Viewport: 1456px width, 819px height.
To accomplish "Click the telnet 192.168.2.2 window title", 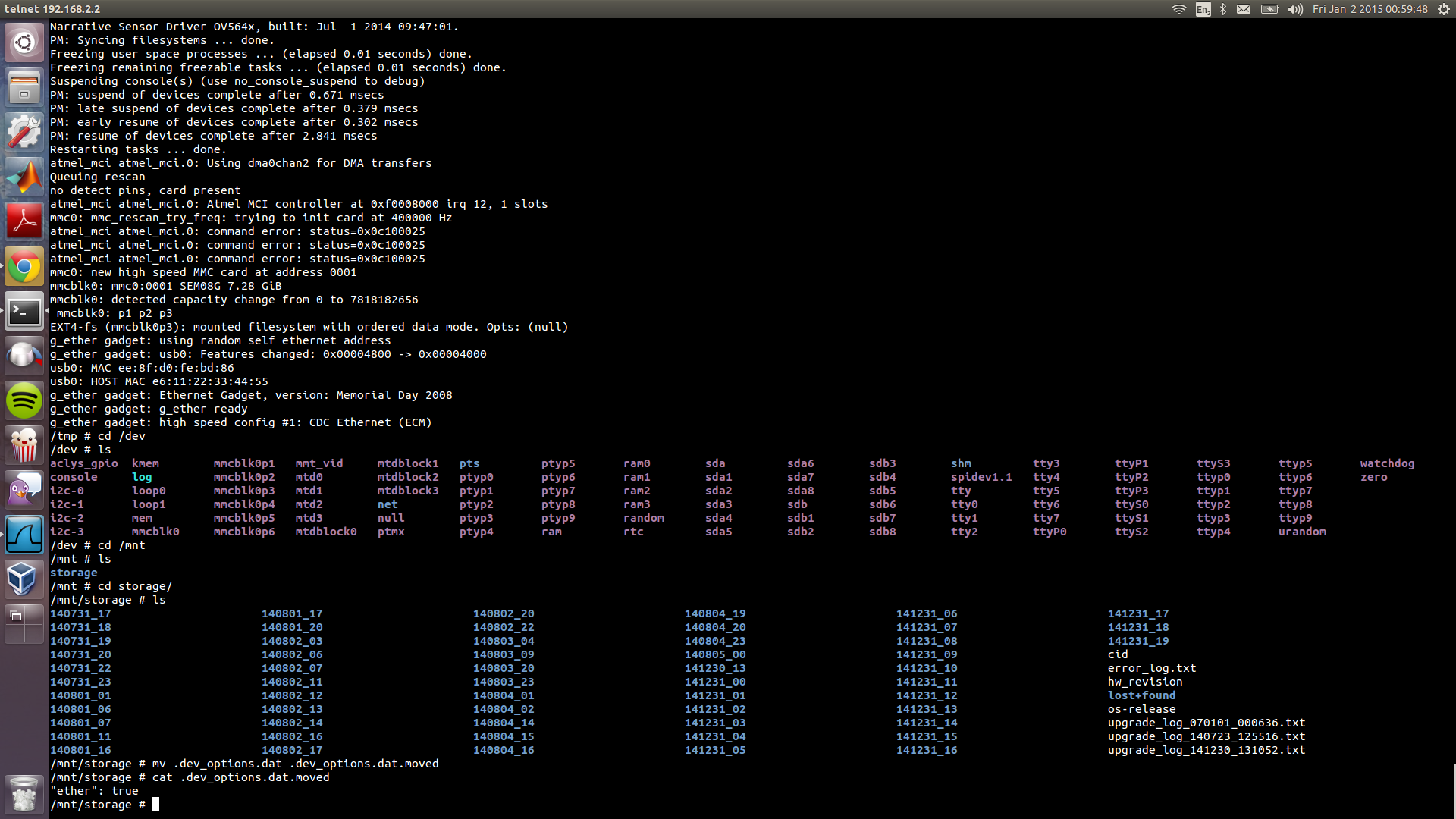I will coord(52,9).
